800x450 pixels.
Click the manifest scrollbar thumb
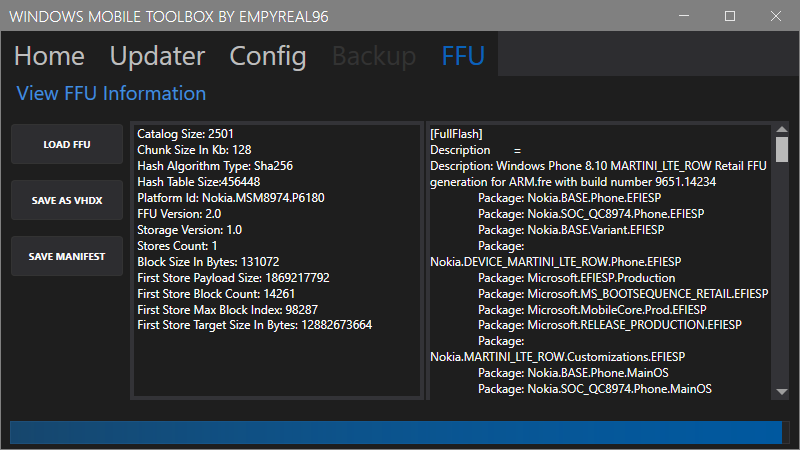[x=782, y=149]
